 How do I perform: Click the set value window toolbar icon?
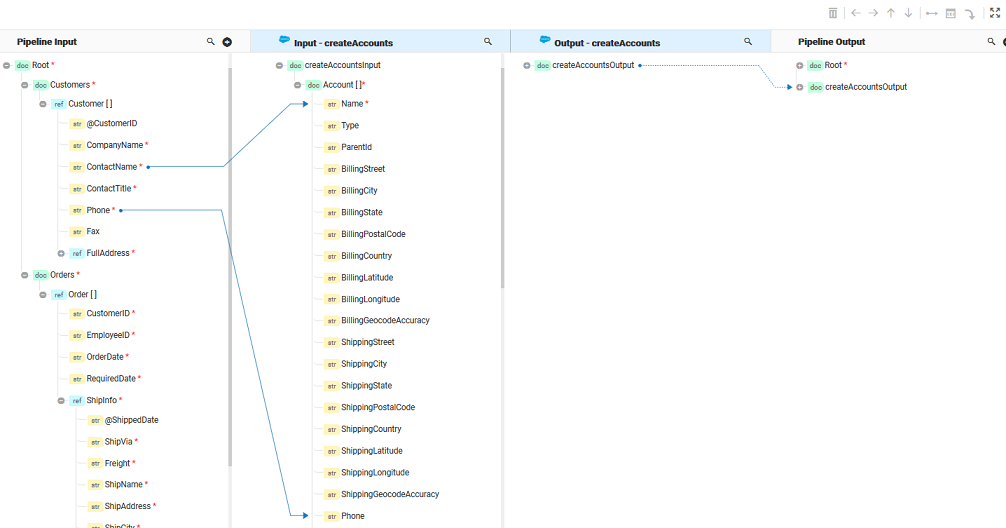(951, 13)
